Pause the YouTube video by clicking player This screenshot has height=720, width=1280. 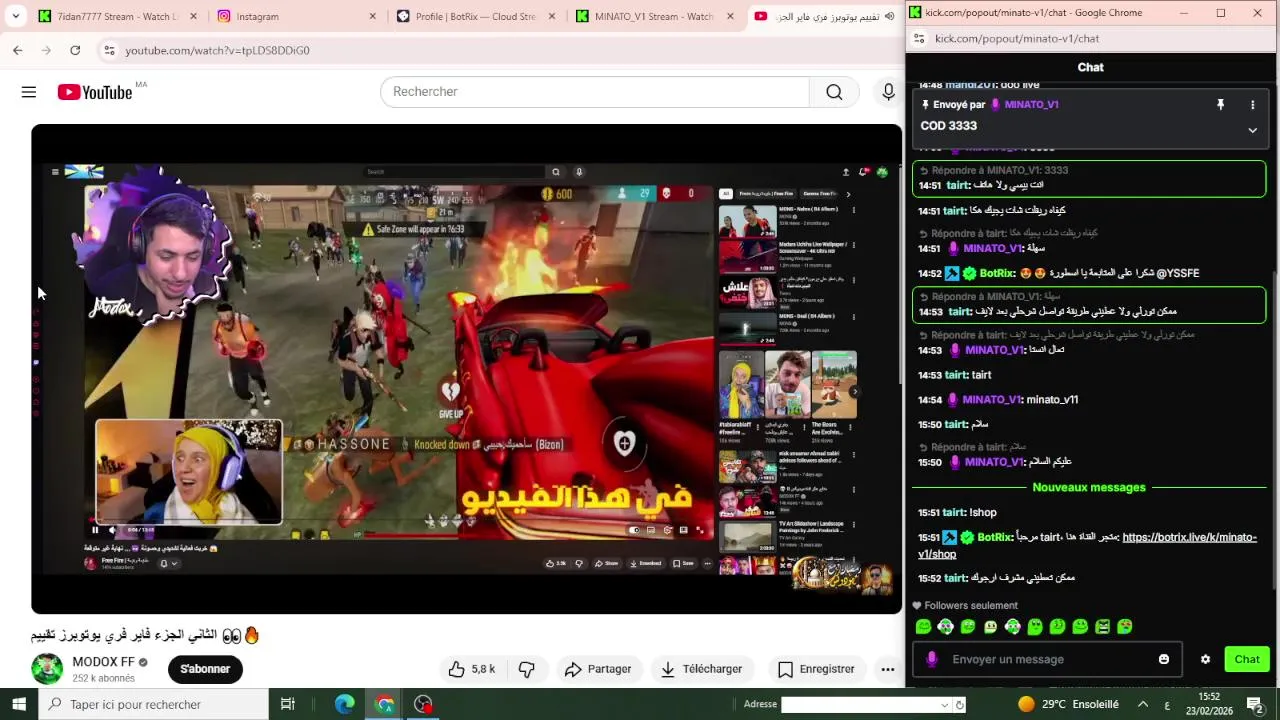[x=466, y=368]
